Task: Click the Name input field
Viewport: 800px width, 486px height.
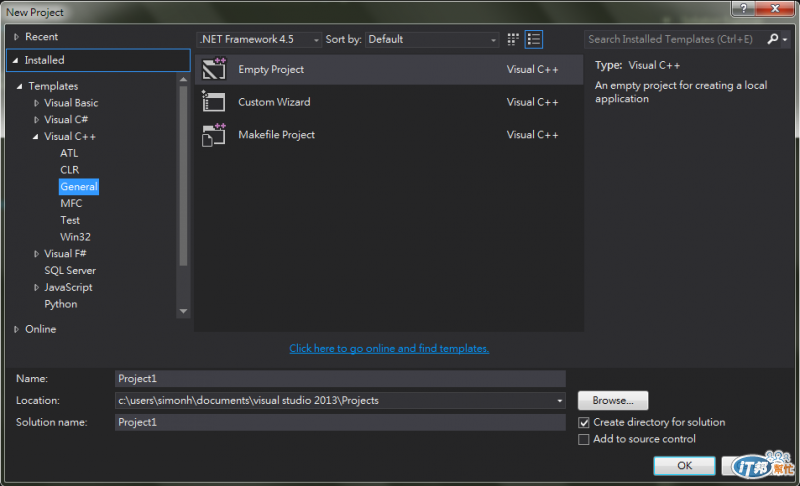Action: pos(340,379)
